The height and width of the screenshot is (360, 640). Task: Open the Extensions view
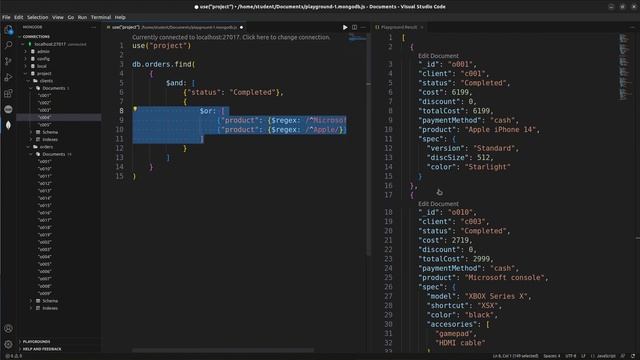coord(8,93)
